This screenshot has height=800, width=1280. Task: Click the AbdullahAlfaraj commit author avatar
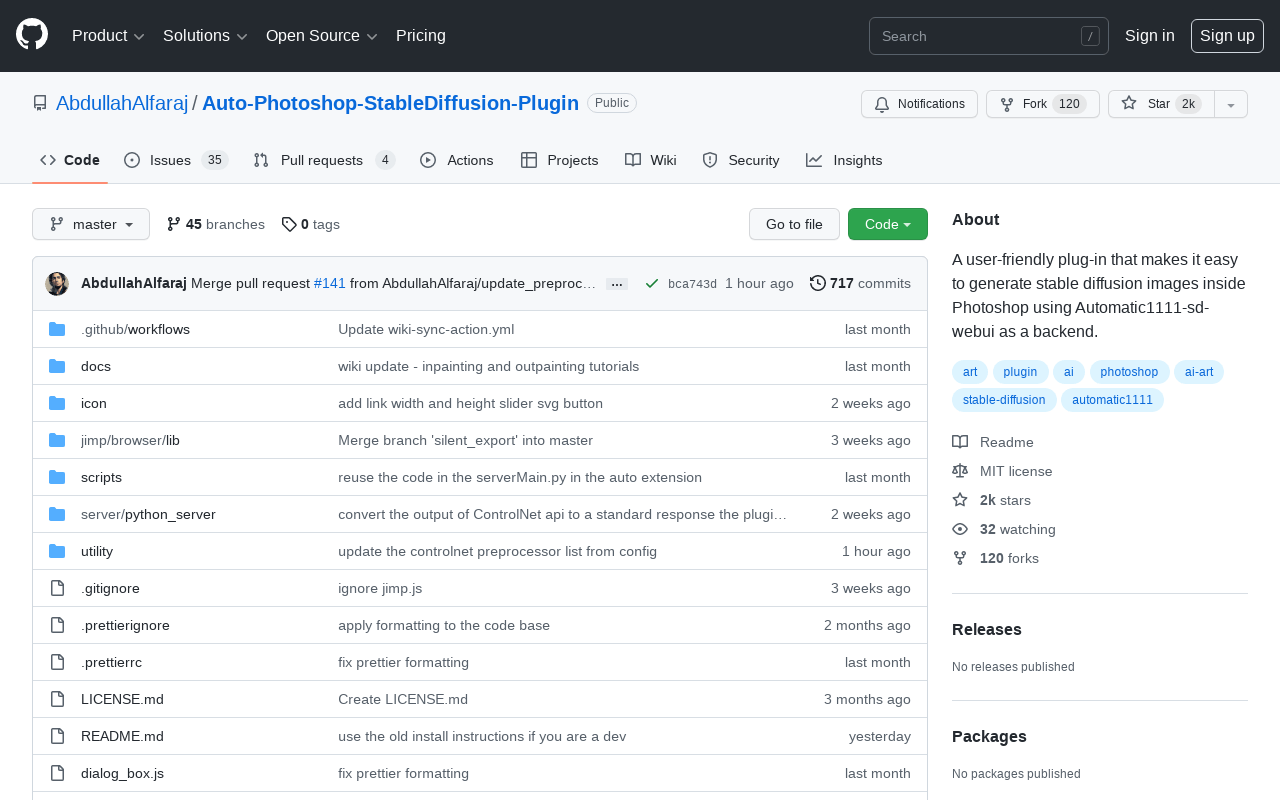click(x=57, y=284)
